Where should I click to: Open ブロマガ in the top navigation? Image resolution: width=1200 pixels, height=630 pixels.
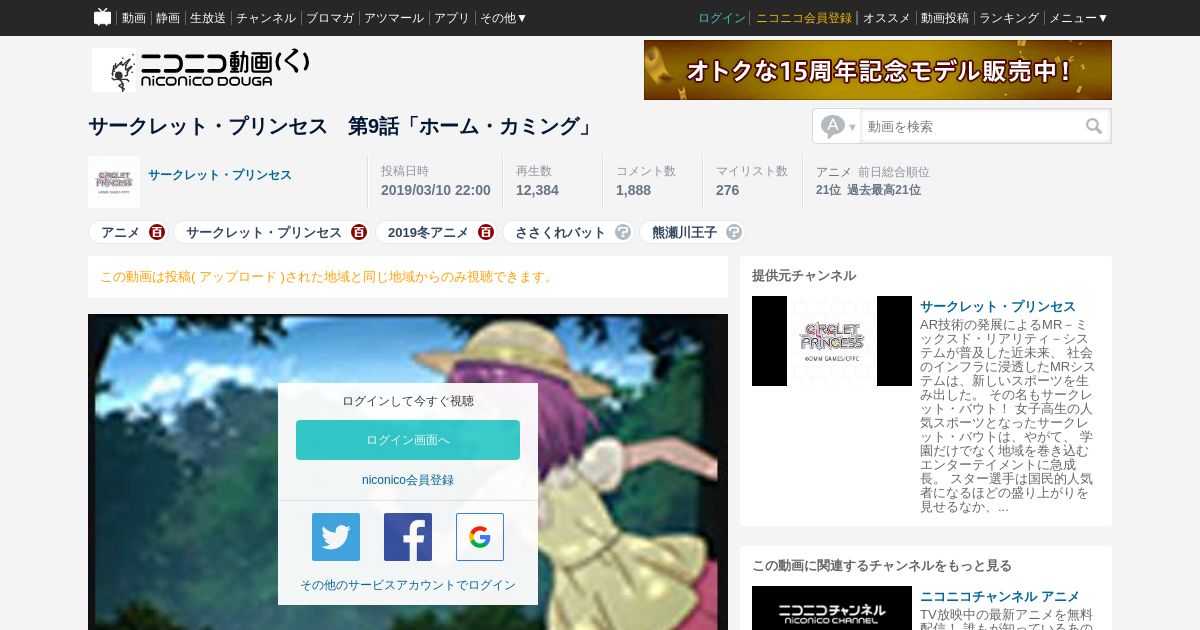pyautogui.click(x=330, y=18)
